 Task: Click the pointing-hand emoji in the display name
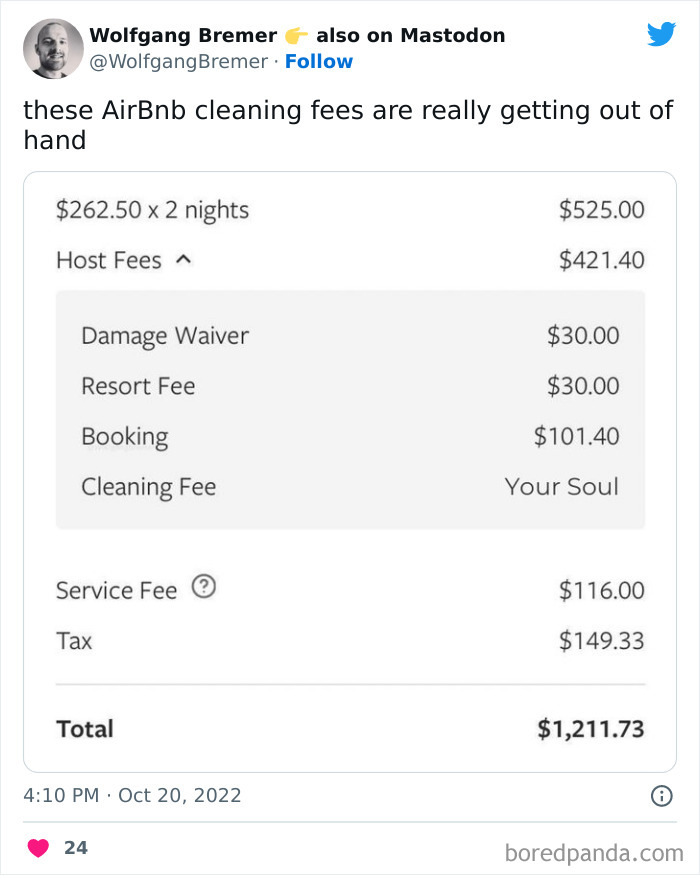pyautogui.click(x=294, y=34)
